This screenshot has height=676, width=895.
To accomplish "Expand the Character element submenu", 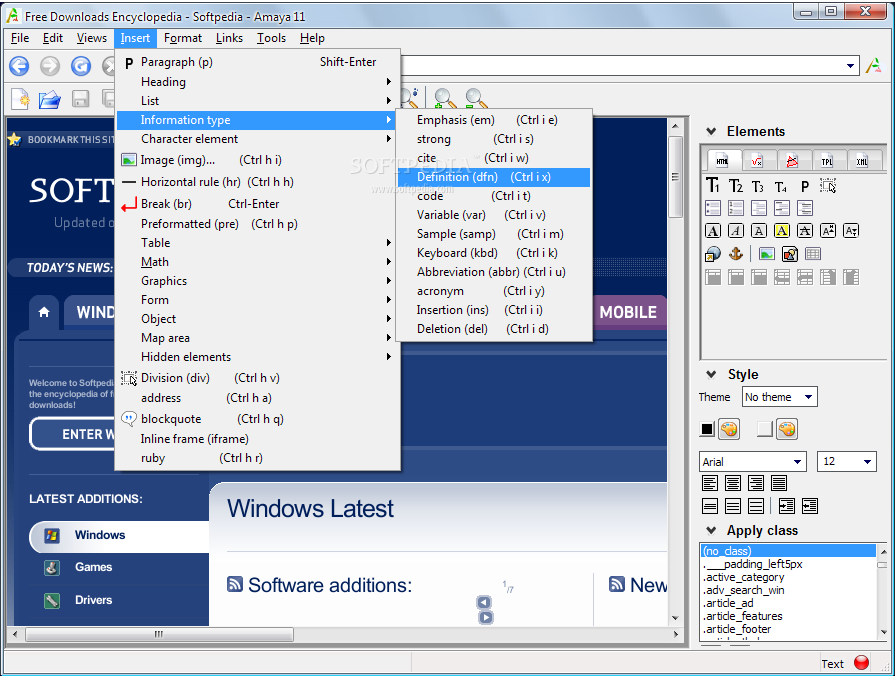I will pyautogui.click(x=258, y=139).
